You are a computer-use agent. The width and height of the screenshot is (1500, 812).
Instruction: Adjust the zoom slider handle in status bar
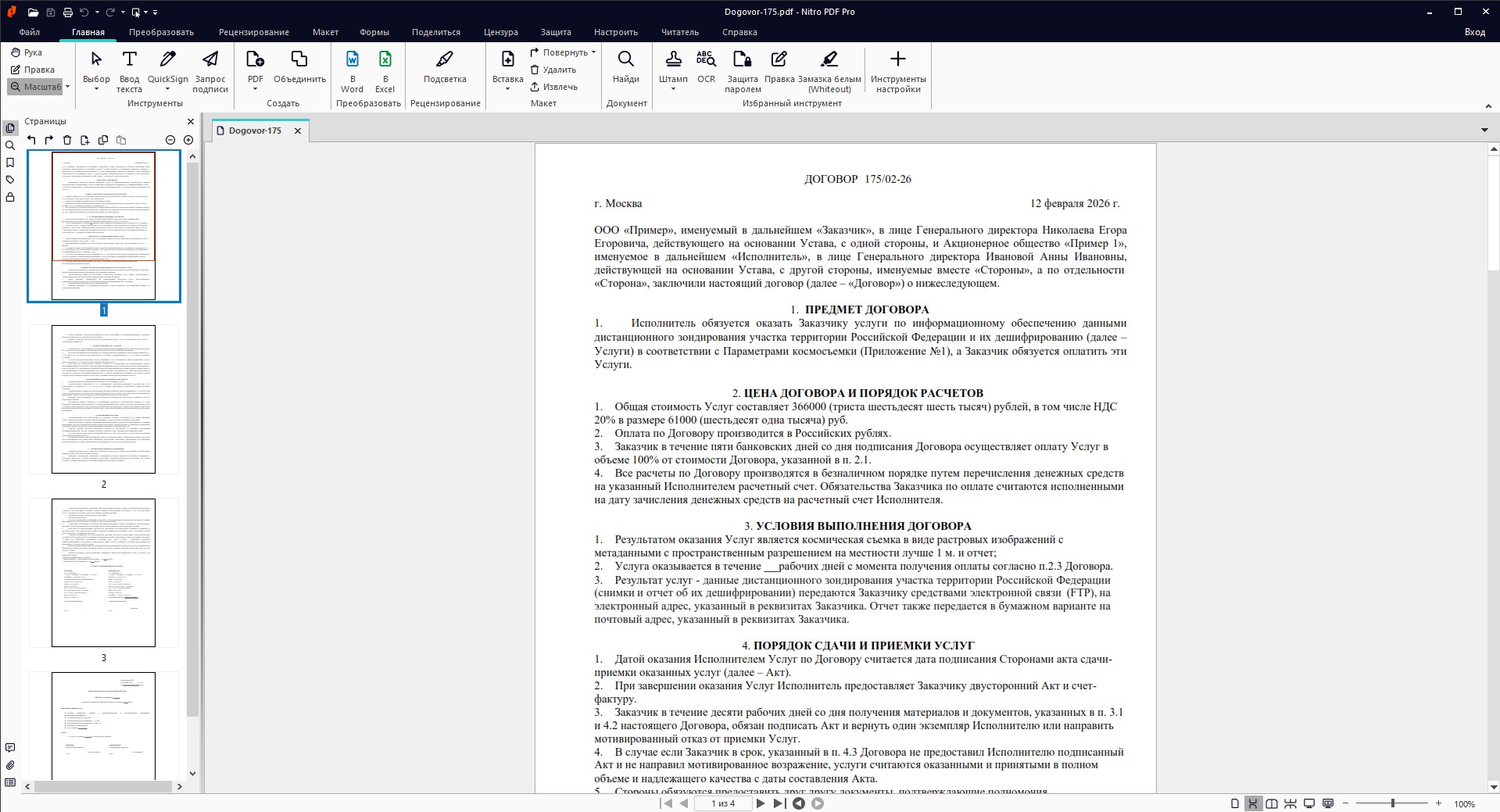pyautogui.click(x=1392, y=803)
